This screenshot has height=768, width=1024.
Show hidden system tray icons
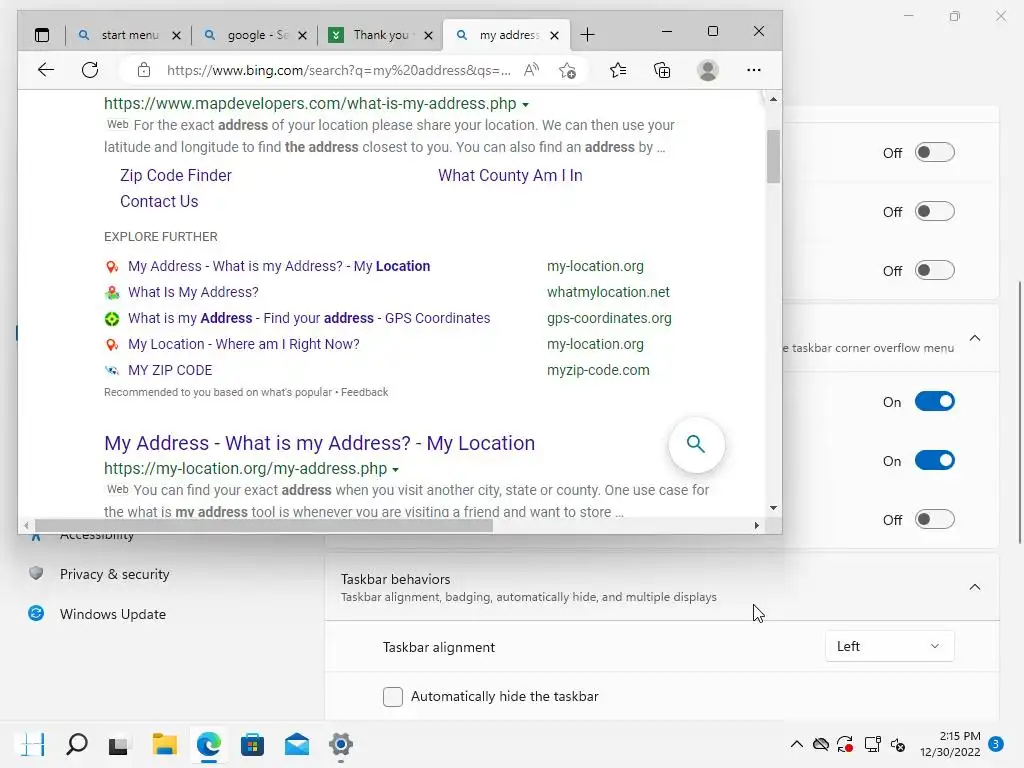click(x=797, y=744)
